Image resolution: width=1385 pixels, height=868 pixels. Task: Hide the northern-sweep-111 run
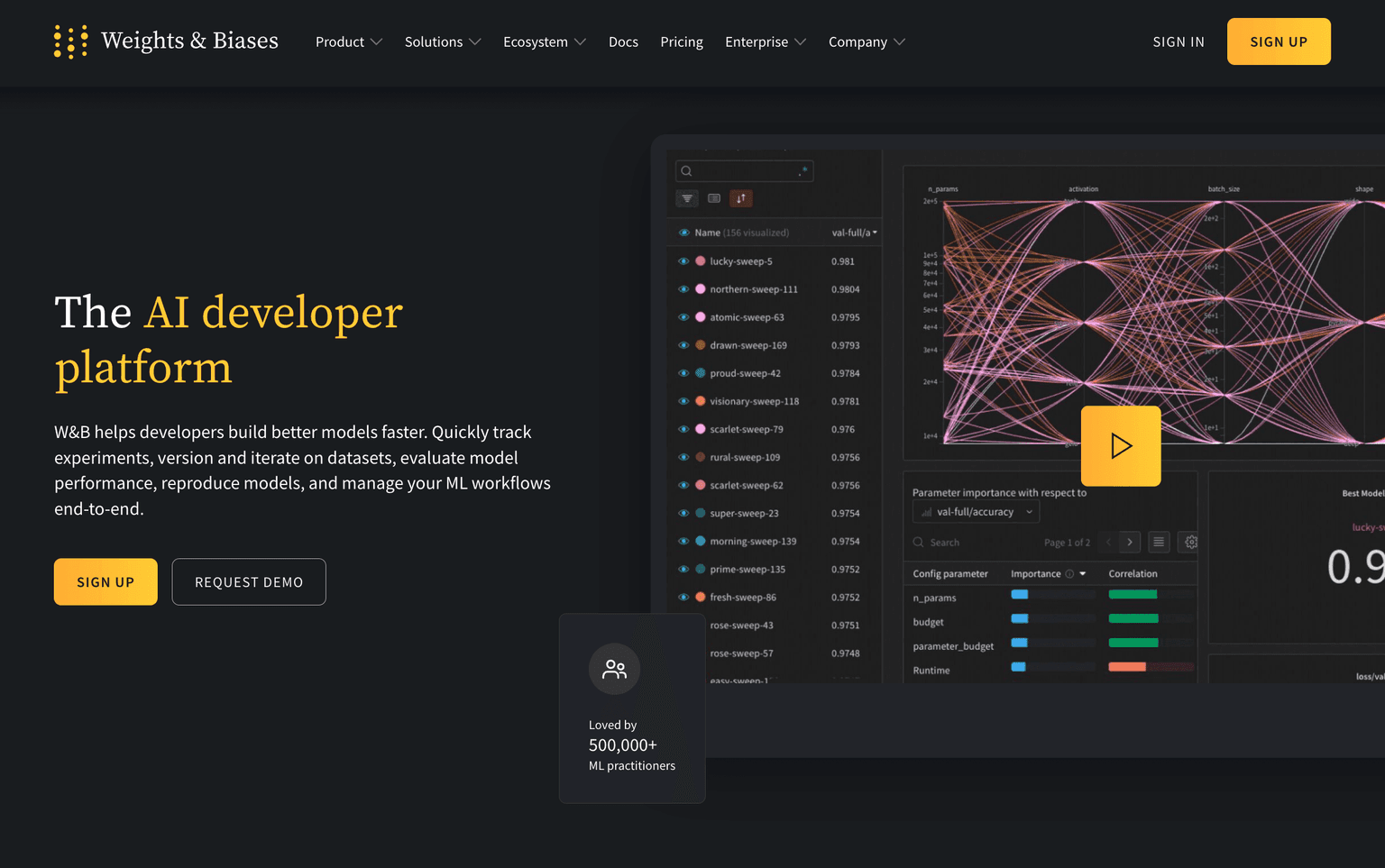tap(683, 289)
